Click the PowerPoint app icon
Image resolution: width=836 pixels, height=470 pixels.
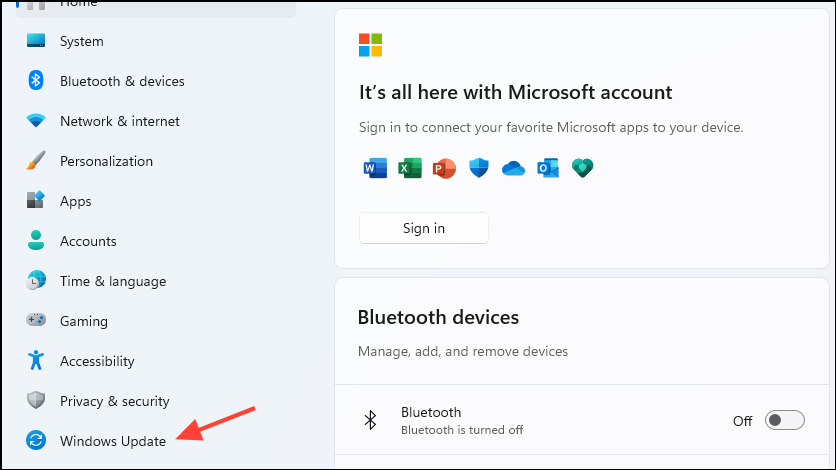point(444,168)
